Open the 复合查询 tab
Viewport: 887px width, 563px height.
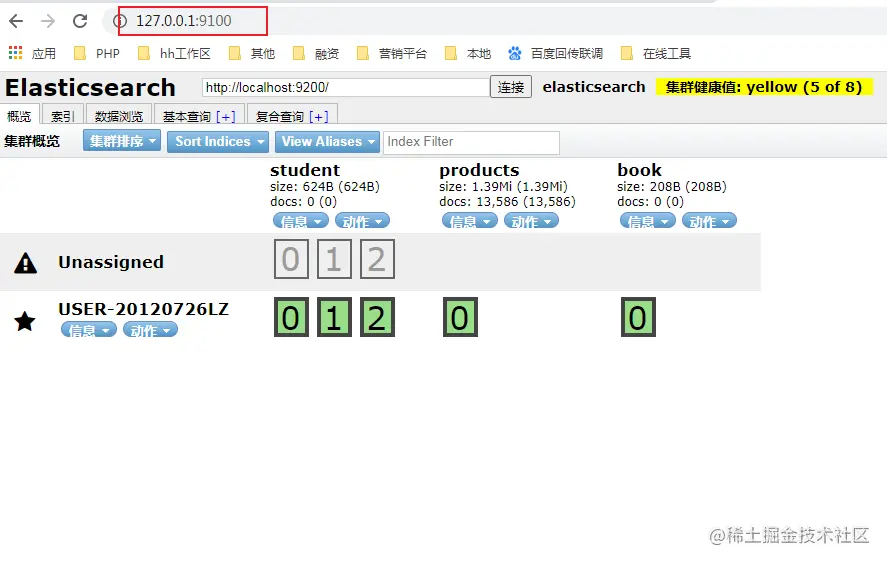pos(279,117)
